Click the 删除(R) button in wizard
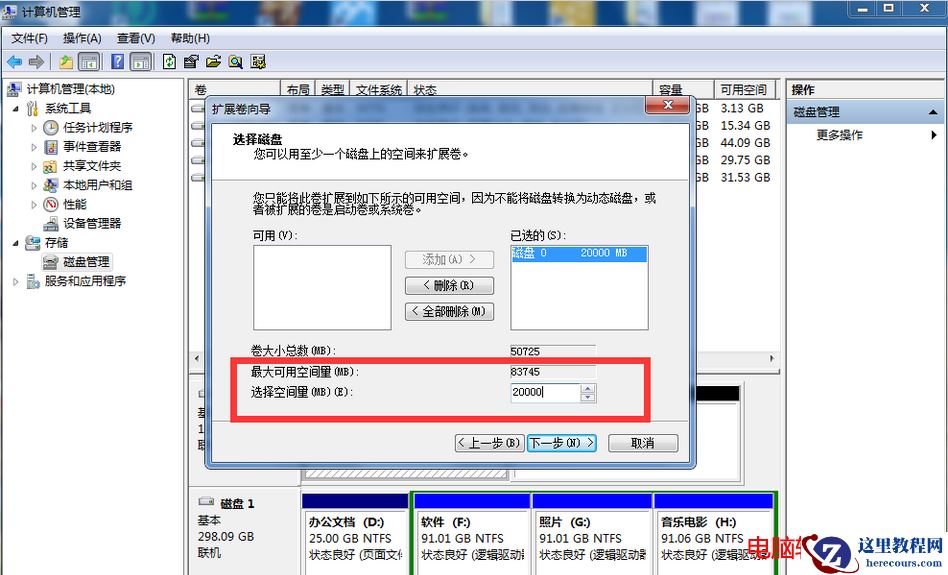This screenshot has width=948, height=575. pyautogui.click(x=449, y=285)
